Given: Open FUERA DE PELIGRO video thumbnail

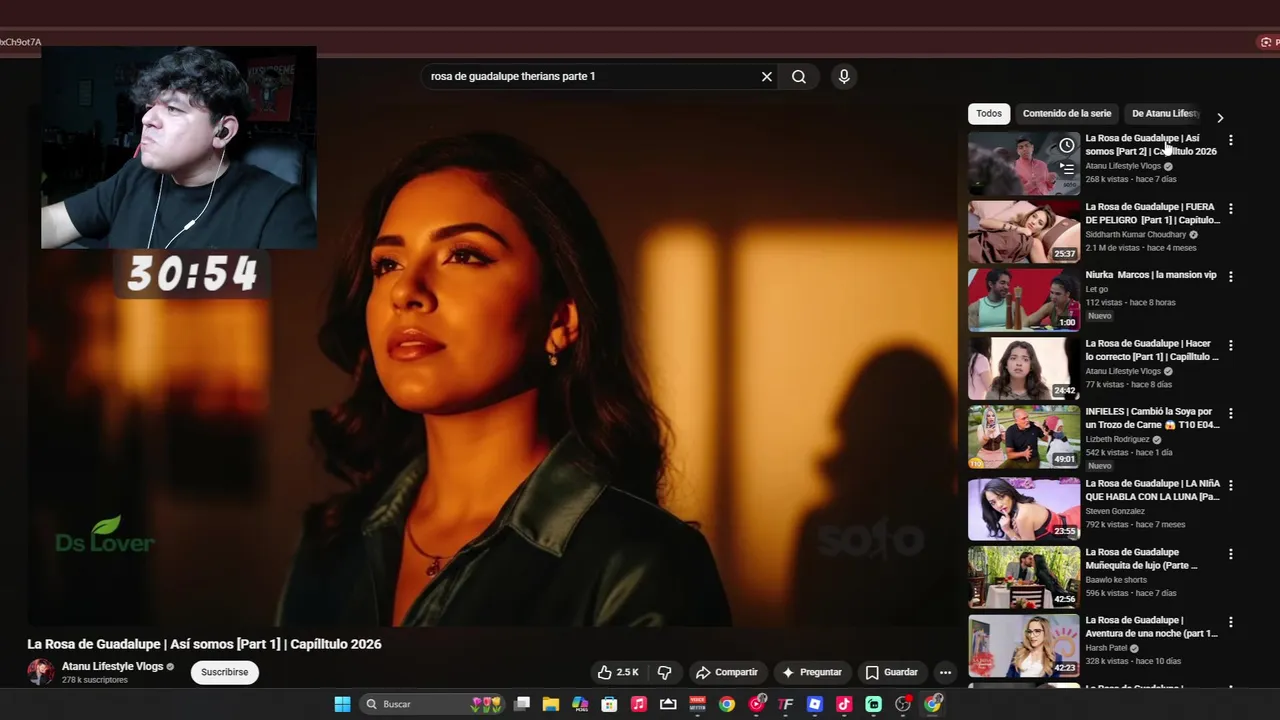Looking at the screenshot, I should click(1024, 231).
